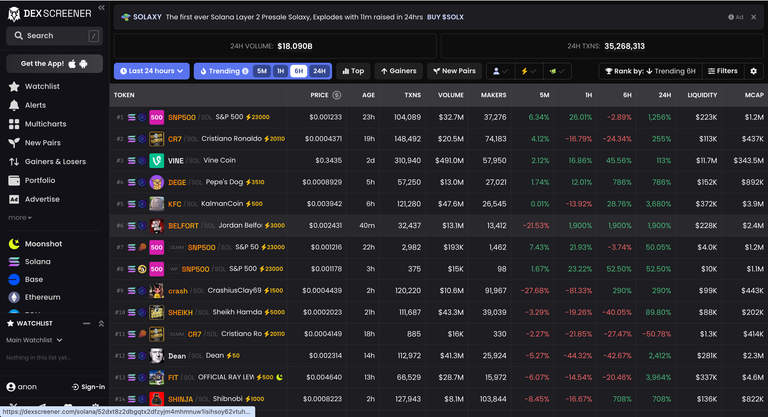Click the Search input field
This screenshot has width=768, height=417.
click(54, 36)
